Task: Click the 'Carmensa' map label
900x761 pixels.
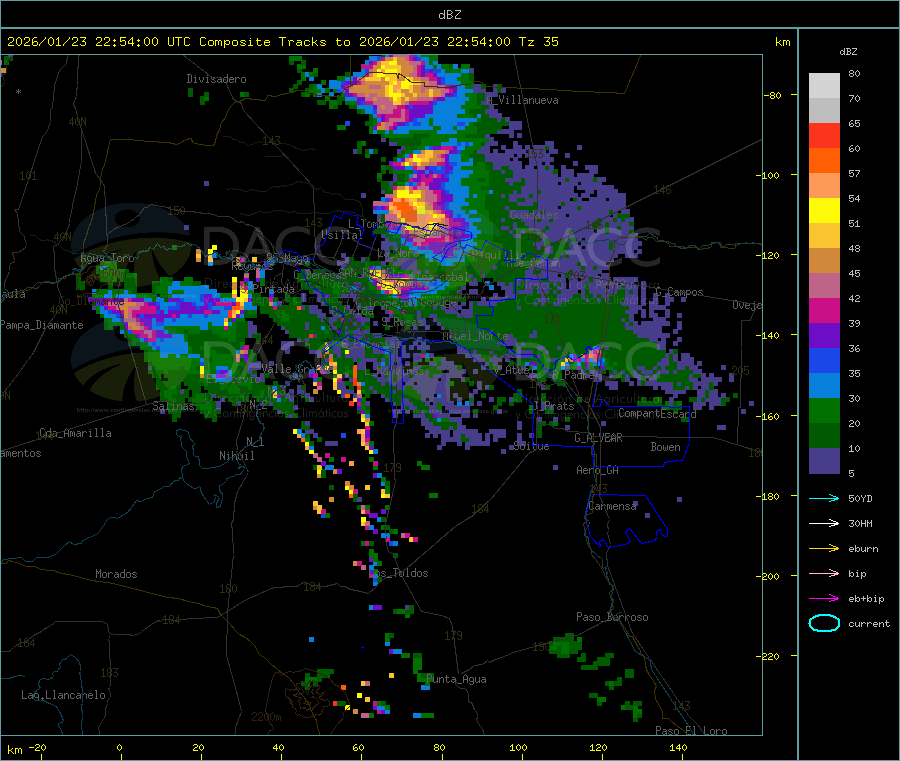Action: (612, 506)
